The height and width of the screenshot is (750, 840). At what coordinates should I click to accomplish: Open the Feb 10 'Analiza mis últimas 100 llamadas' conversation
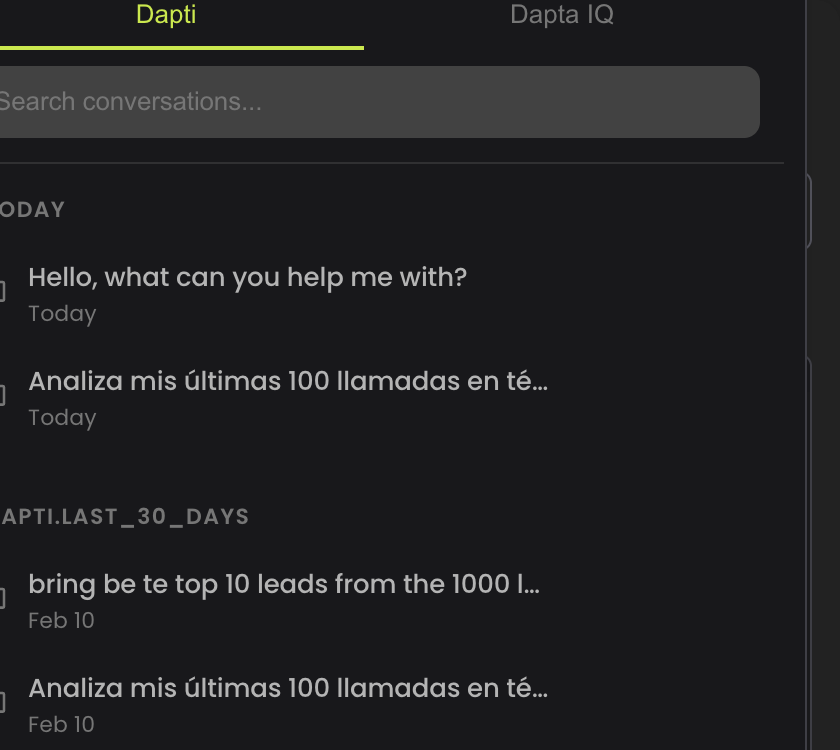pos(289,688)
